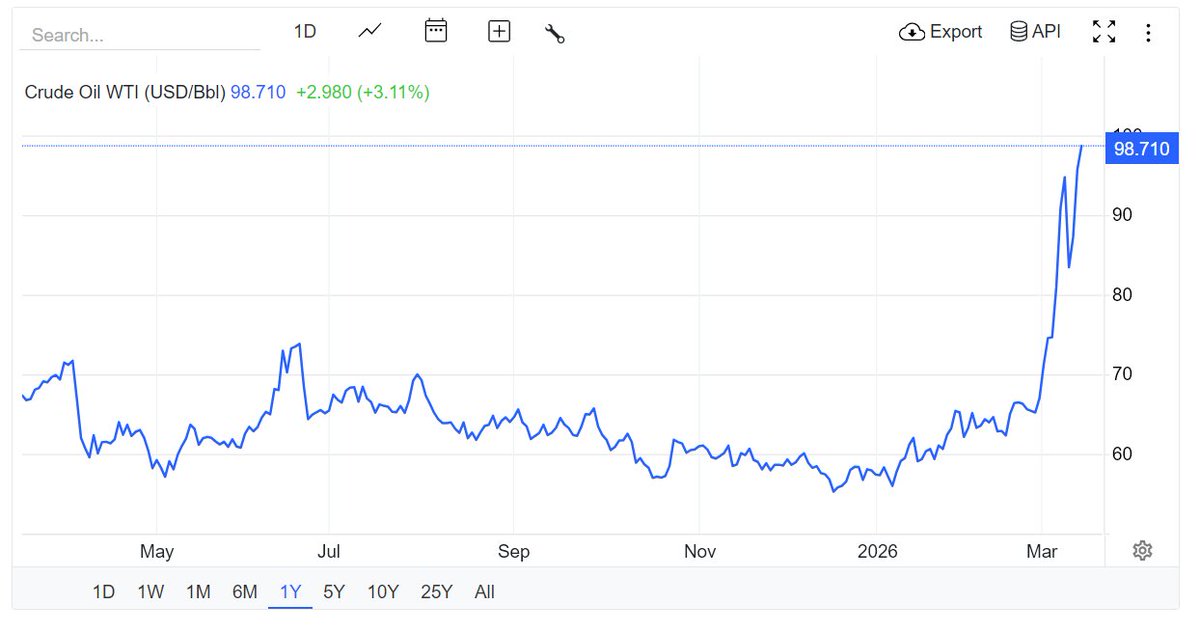Viewport: 1200px width, 632px height.
Task: Click the 90 price axis label
Action: (x=1123, y=215)
